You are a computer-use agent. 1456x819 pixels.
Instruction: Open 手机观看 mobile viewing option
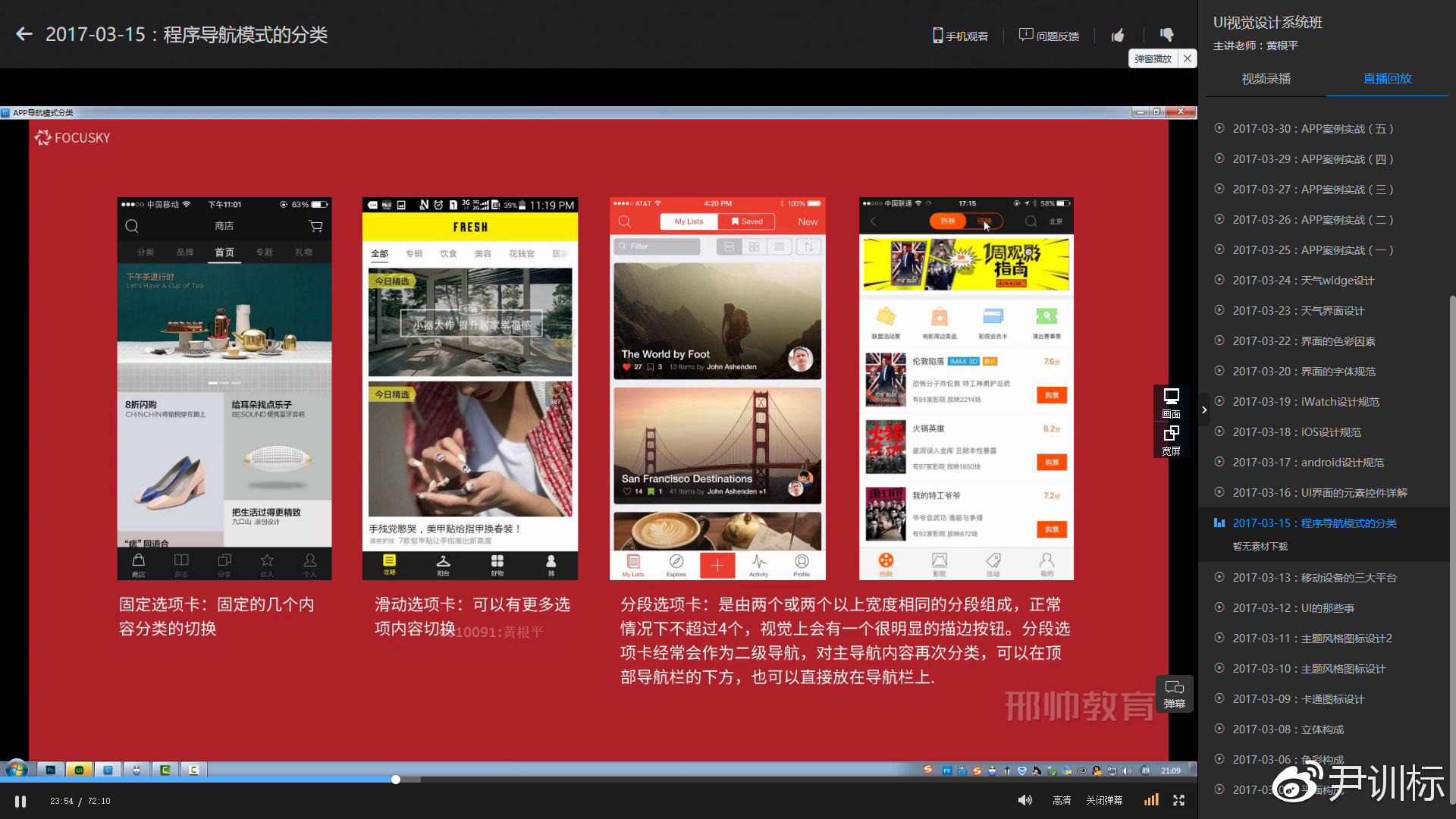pyautogui.click(x=960, y=36)
